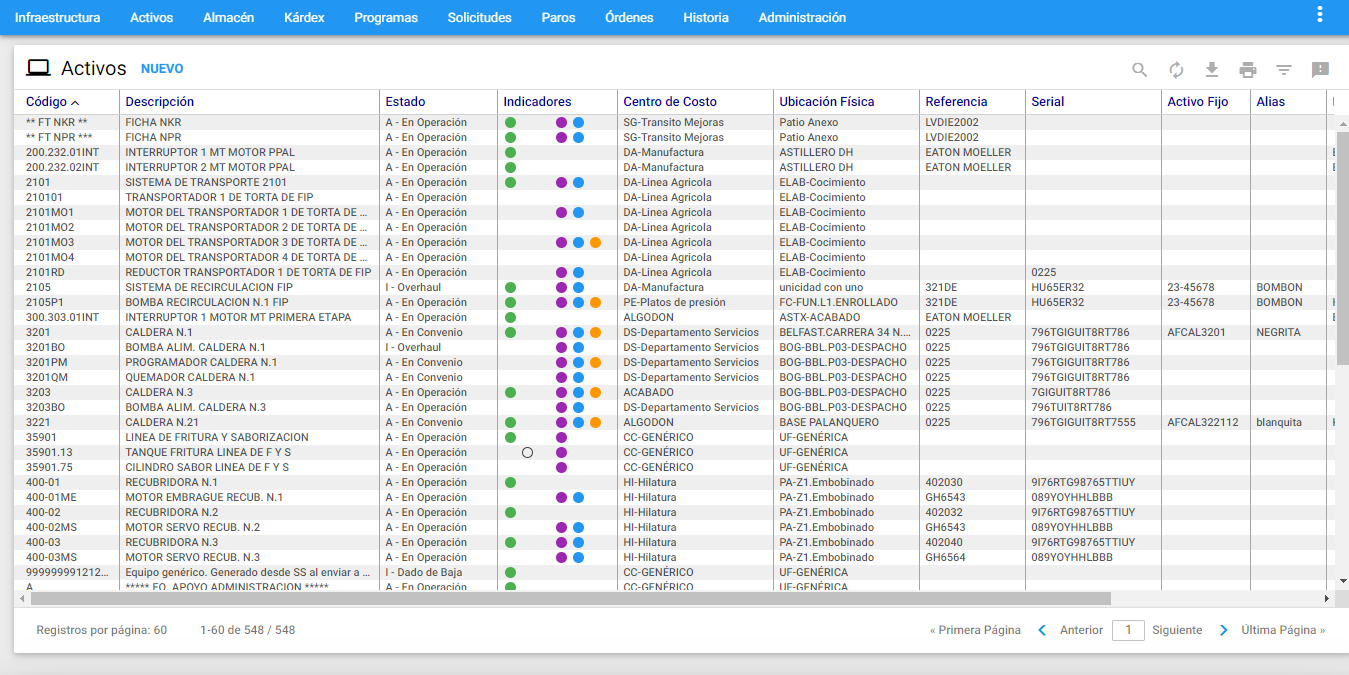Viewport: 1349px width, 675px height.
Task: Click the refresh icon in Activos toolbar
Action: 1176,70
